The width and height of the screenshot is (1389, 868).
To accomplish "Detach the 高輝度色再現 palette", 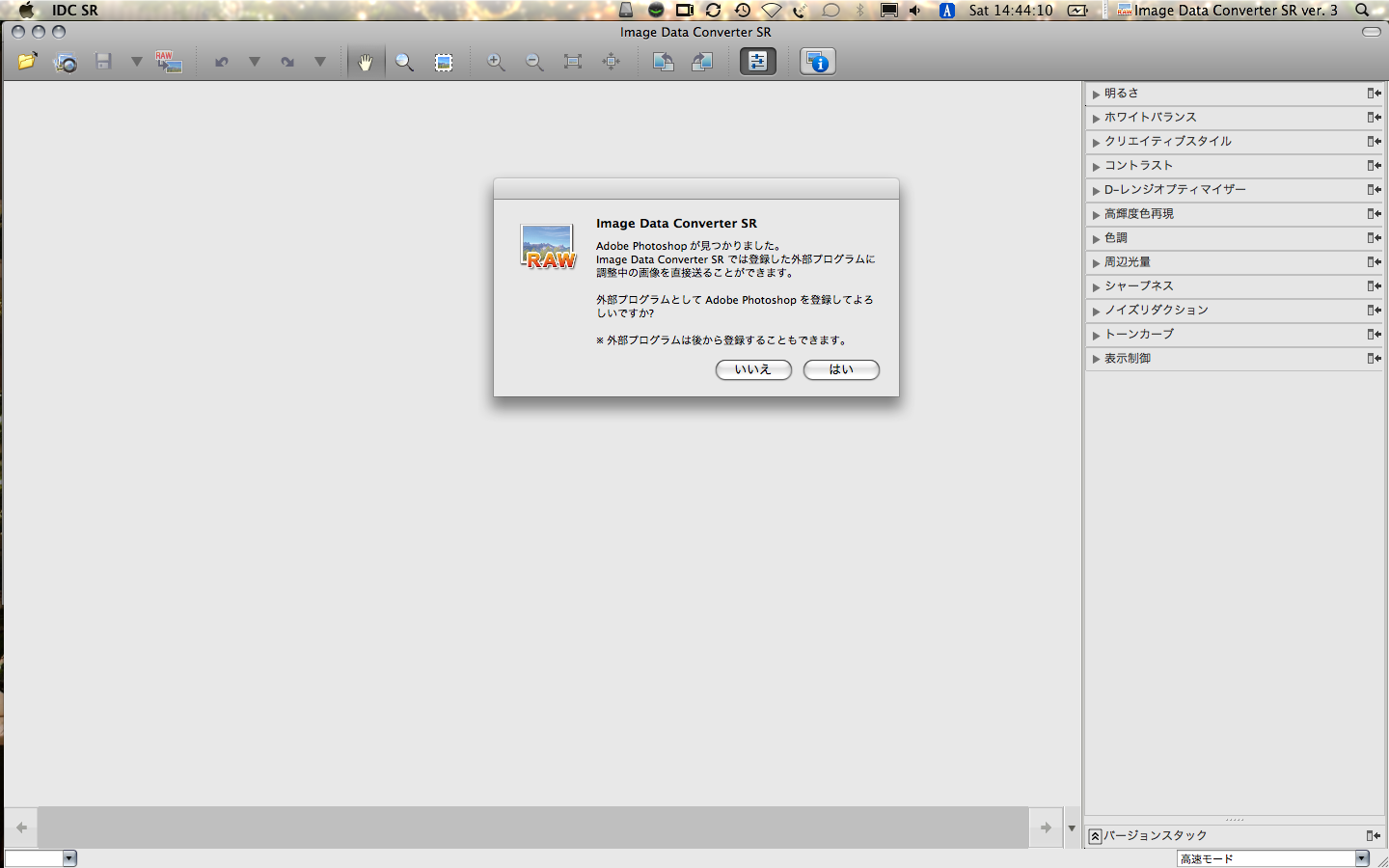I will click(x=1374, y=213).
